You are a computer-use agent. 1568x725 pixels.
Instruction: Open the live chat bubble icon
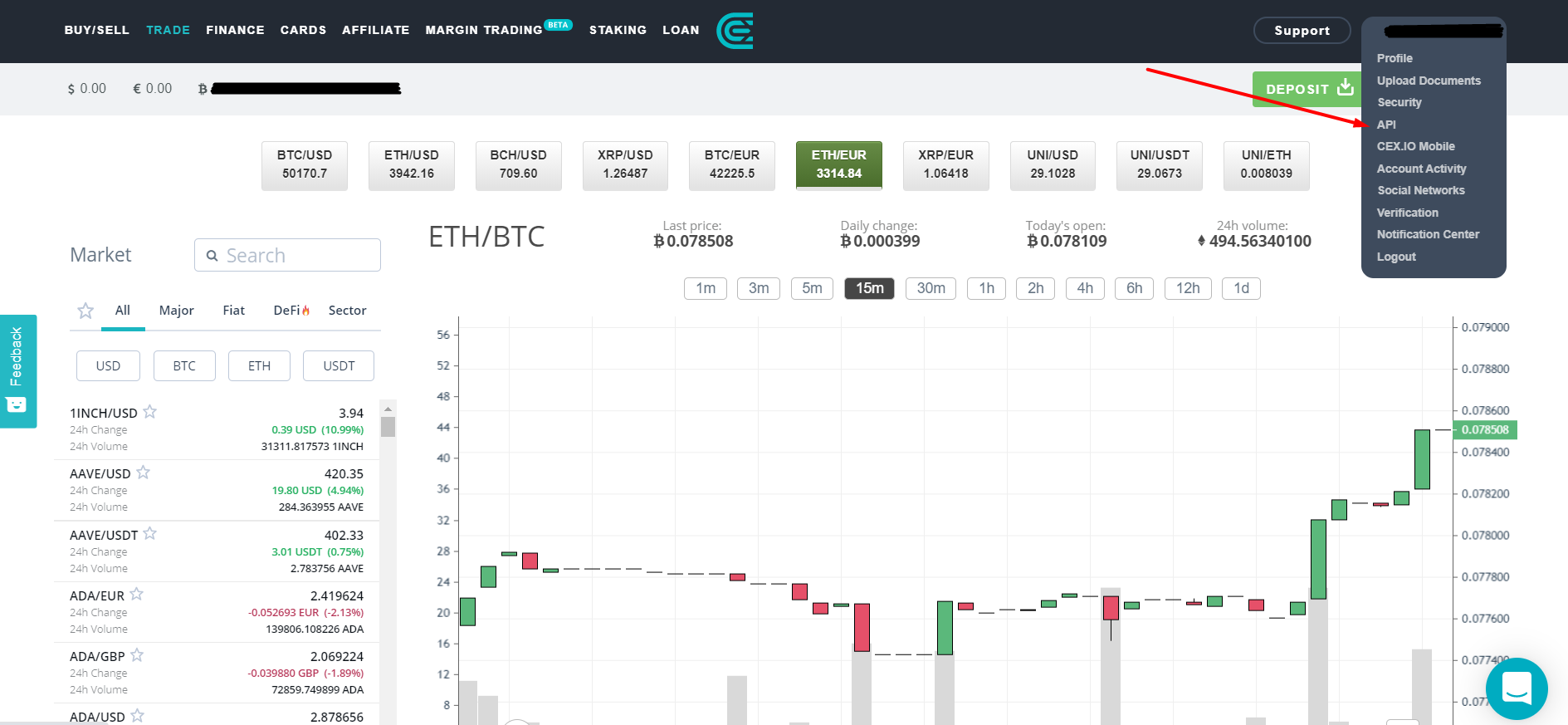[x=1517, y=688]
